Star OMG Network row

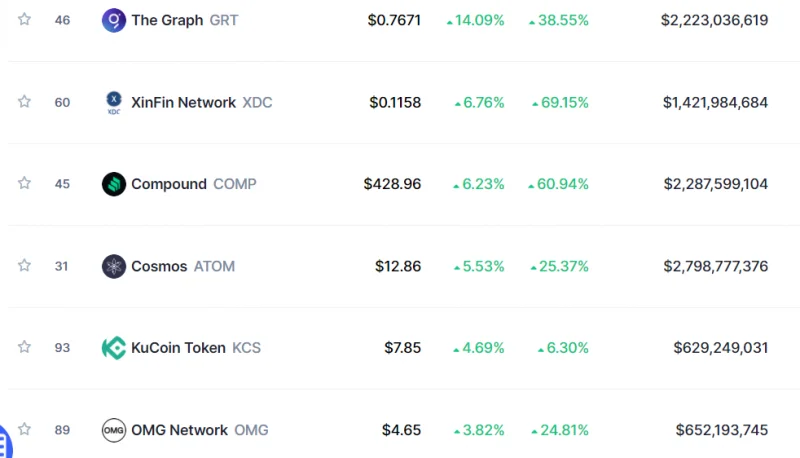click(24, 429)
